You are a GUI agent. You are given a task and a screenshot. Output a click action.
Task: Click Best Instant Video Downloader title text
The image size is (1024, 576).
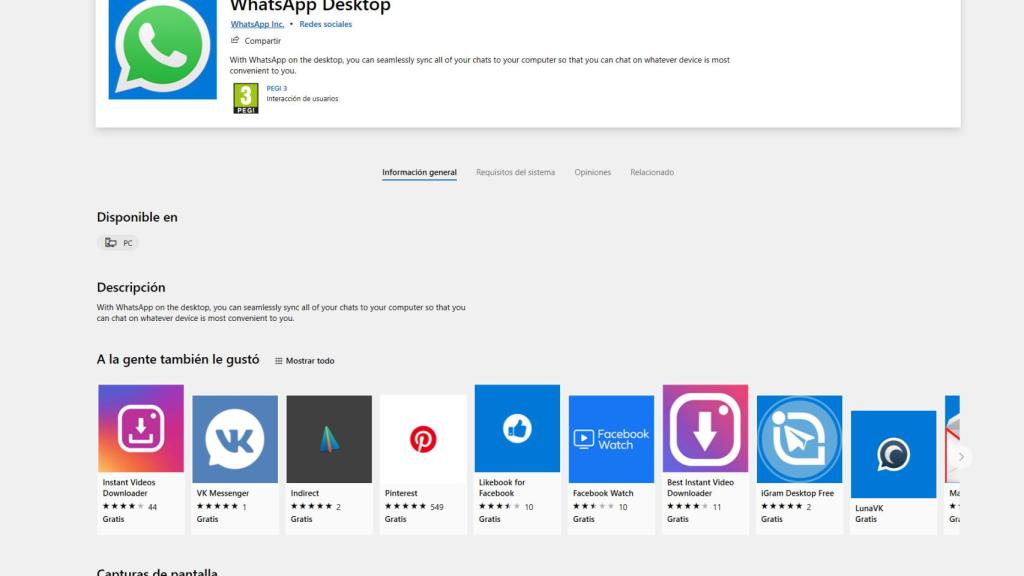(x=700, y=488)
